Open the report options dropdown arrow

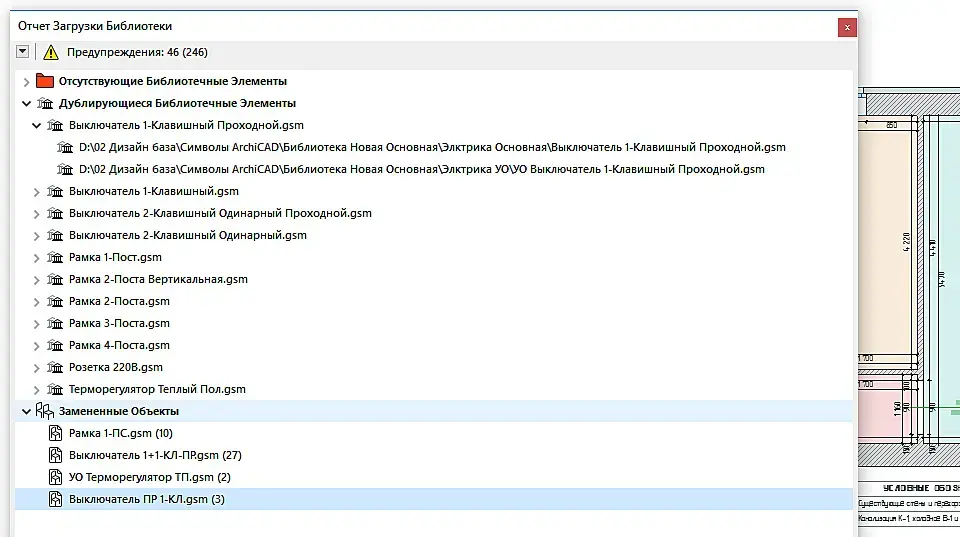pos(23,51)
